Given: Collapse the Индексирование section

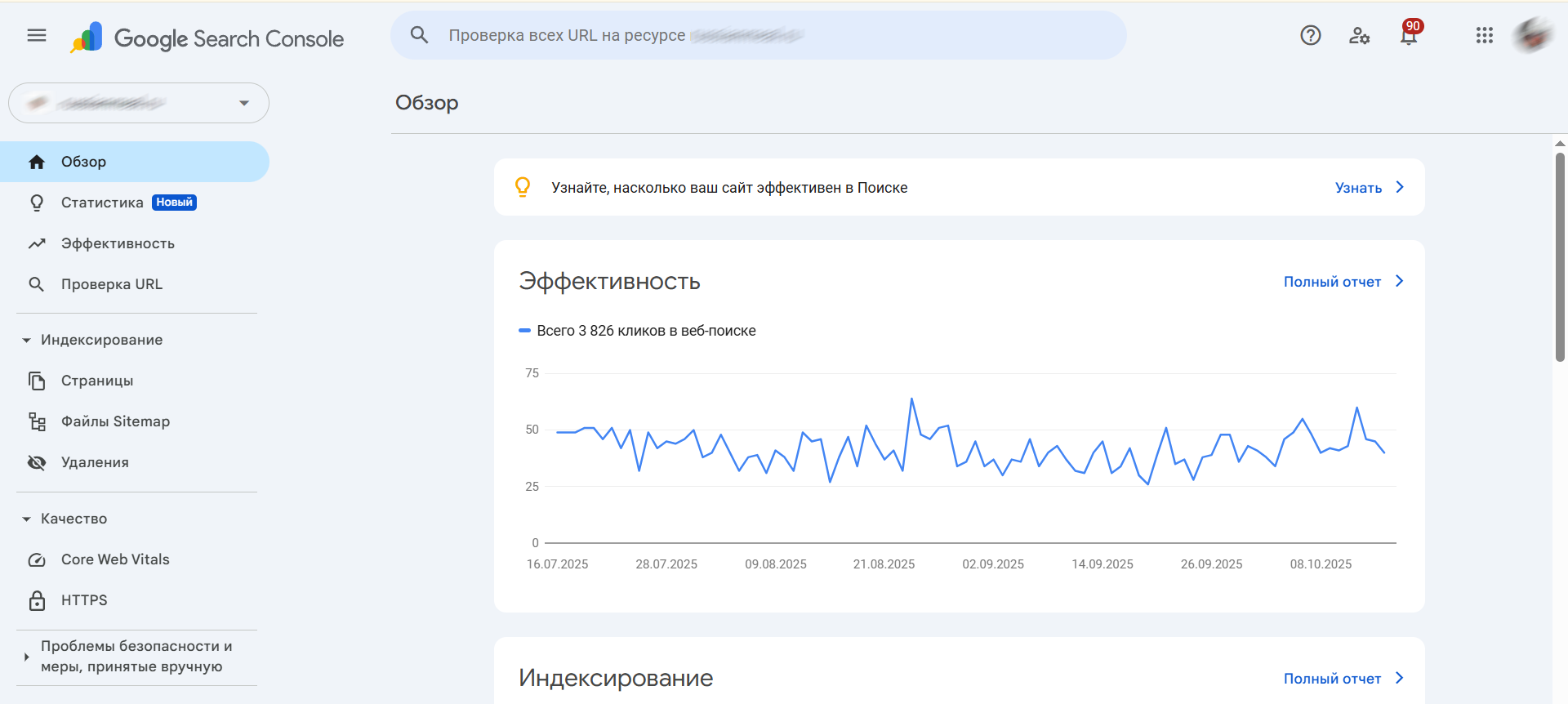Looking at the screenshot, I should tap(26, 340).
